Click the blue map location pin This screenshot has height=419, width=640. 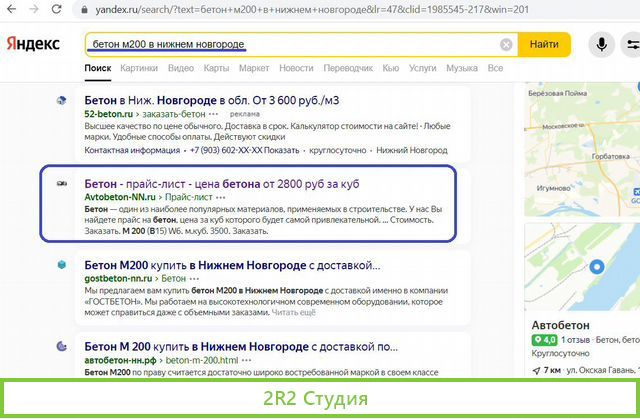click(599, 267)
